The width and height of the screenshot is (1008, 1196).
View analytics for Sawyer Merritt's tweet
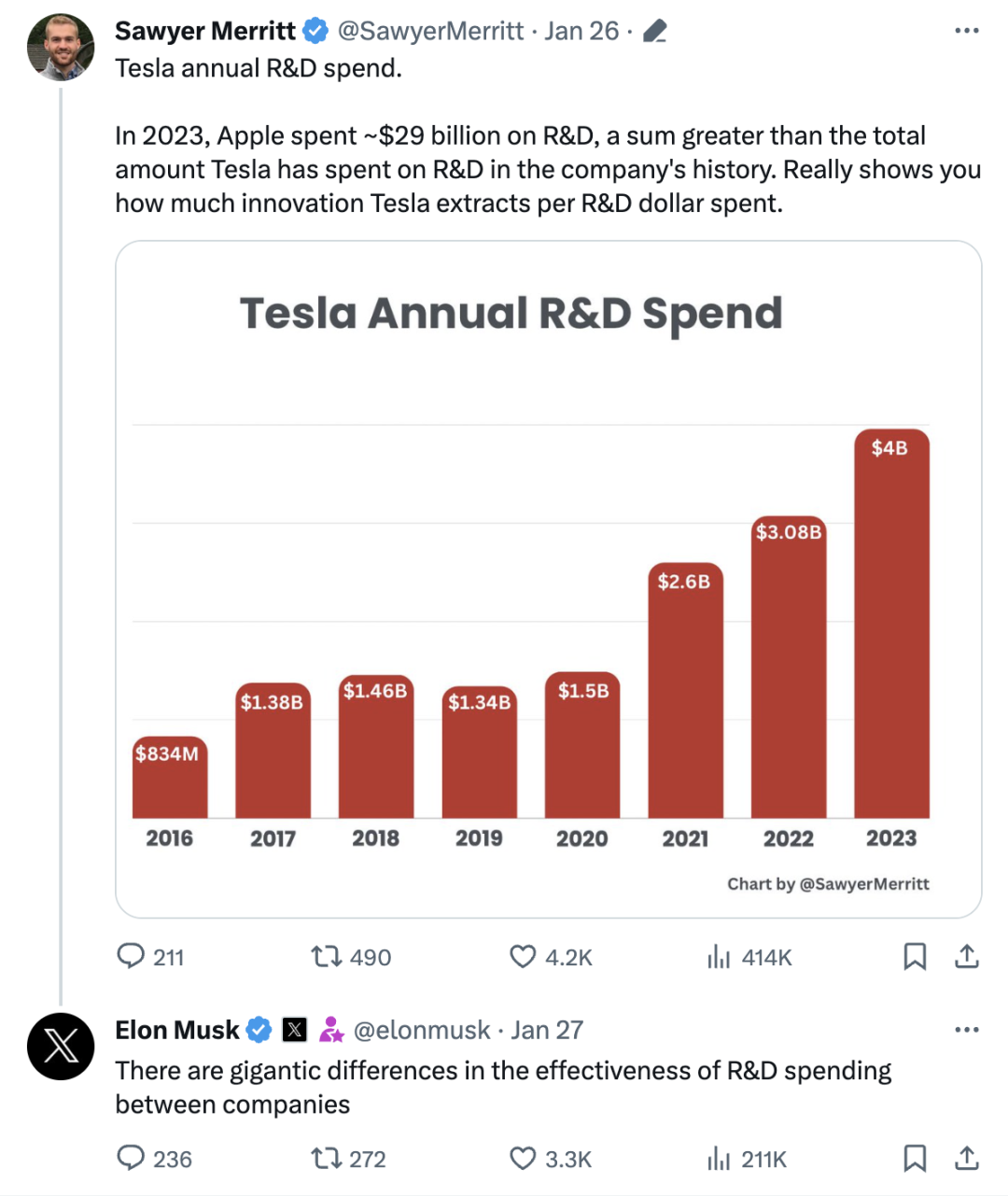[x=719, y=956]
